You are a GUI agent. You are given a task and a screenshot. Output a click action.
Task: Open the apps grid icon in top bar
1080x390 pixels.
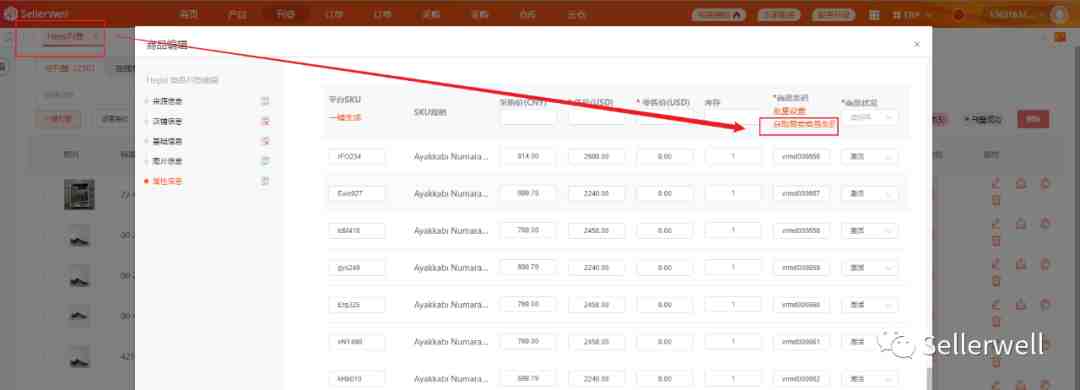click(874, 14)
